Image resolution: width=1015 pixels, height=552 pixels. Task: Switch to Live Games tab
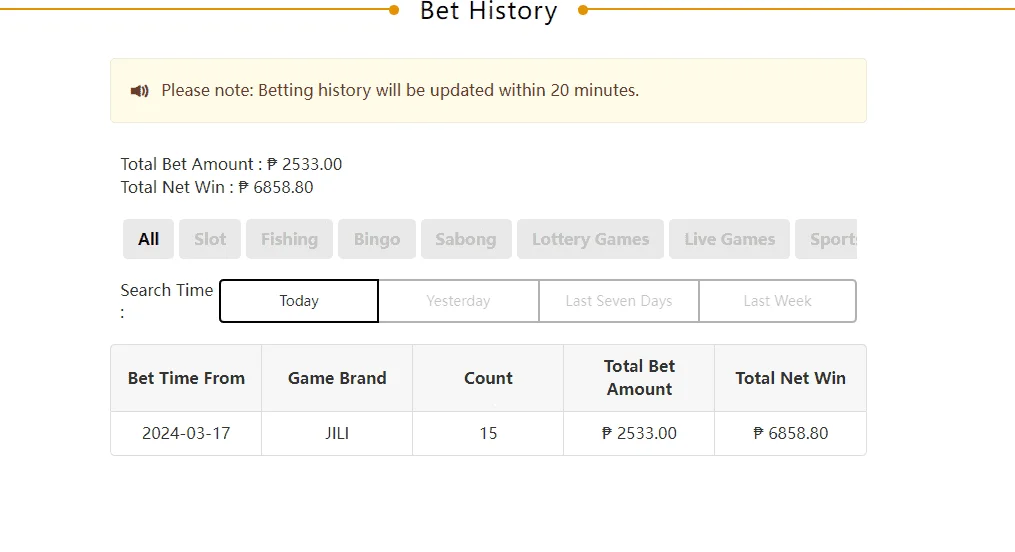(x=730, y=239)
